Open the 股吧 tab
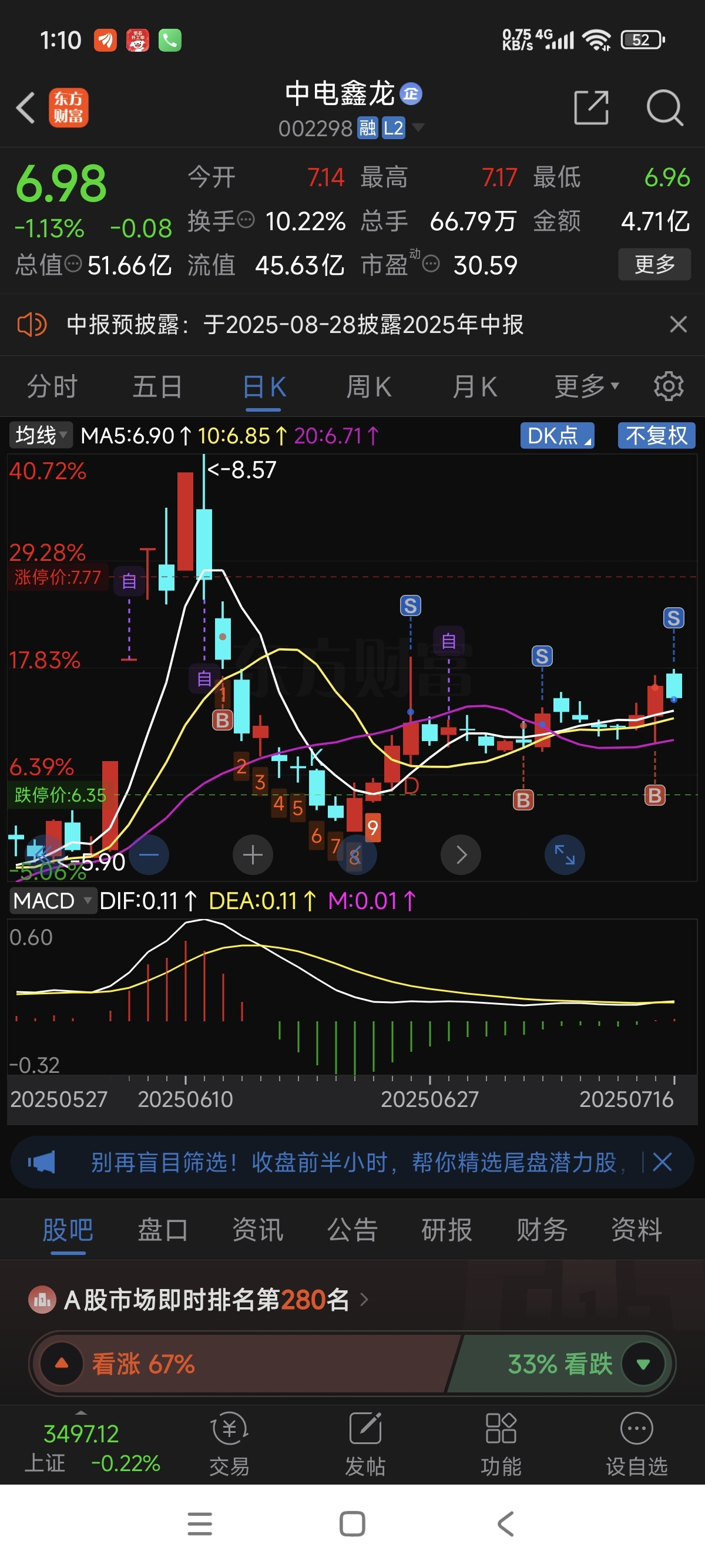 [x=68, y=1230]
